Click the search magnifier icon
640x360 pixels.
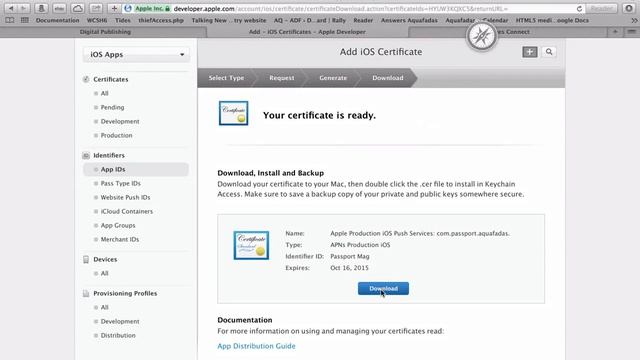[549, 52]
